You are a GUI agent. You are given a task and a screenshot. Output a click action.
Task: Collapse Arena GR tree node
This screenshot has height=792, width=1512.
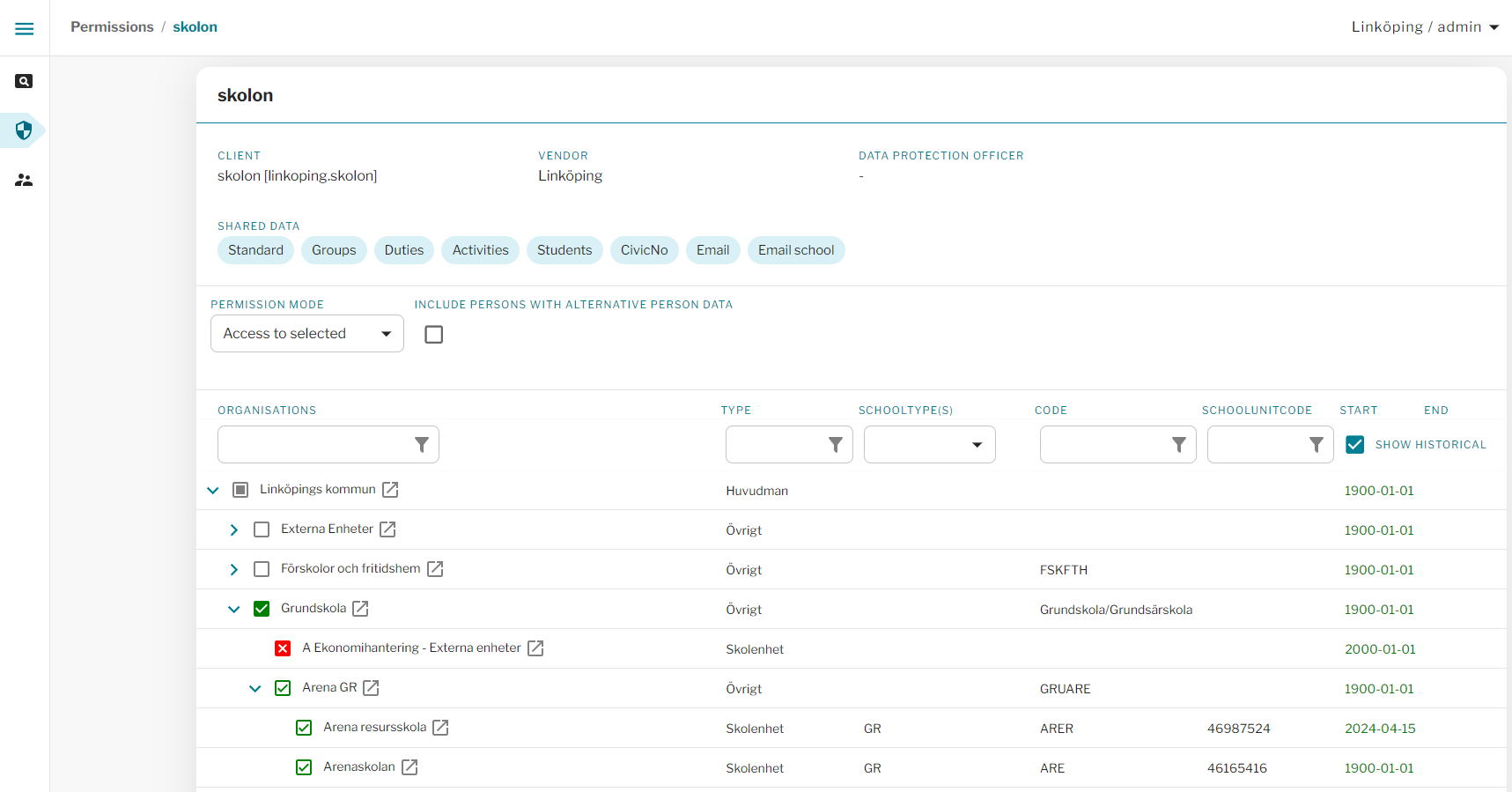pyautogui.click(x=255, y=688)
